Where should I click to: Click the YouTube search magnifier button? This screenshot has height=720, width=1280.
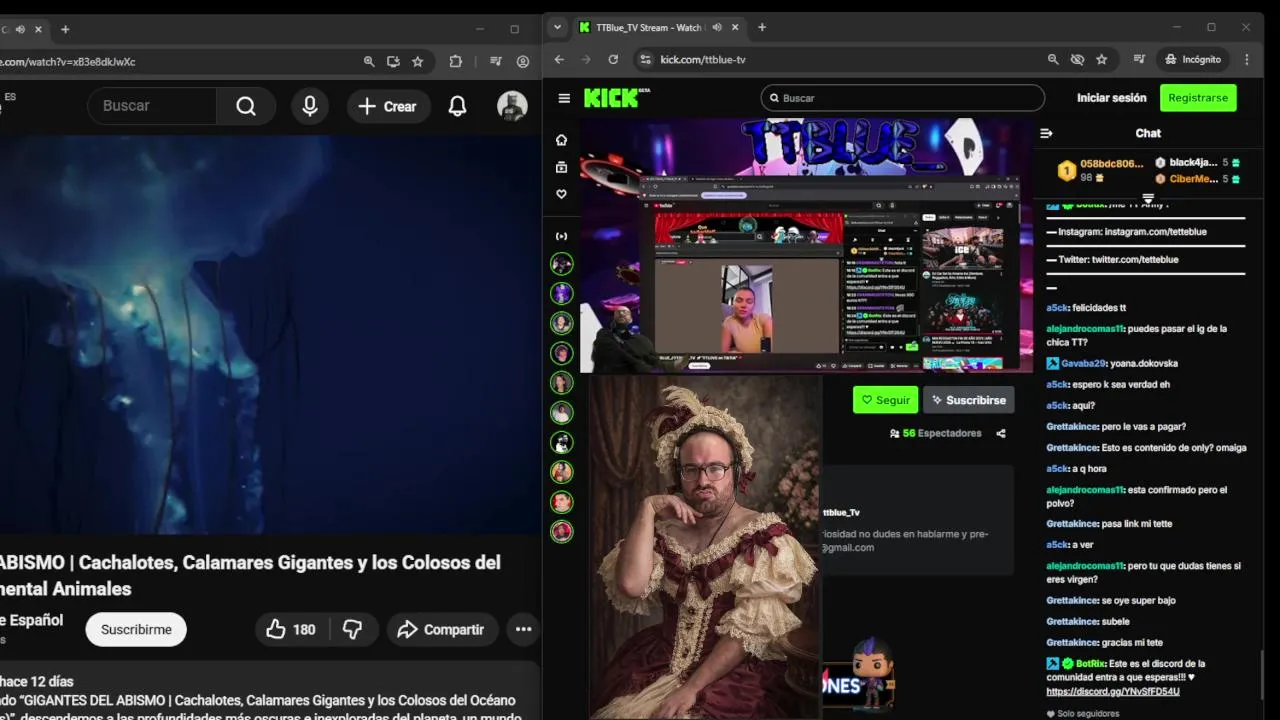(246, 106)
